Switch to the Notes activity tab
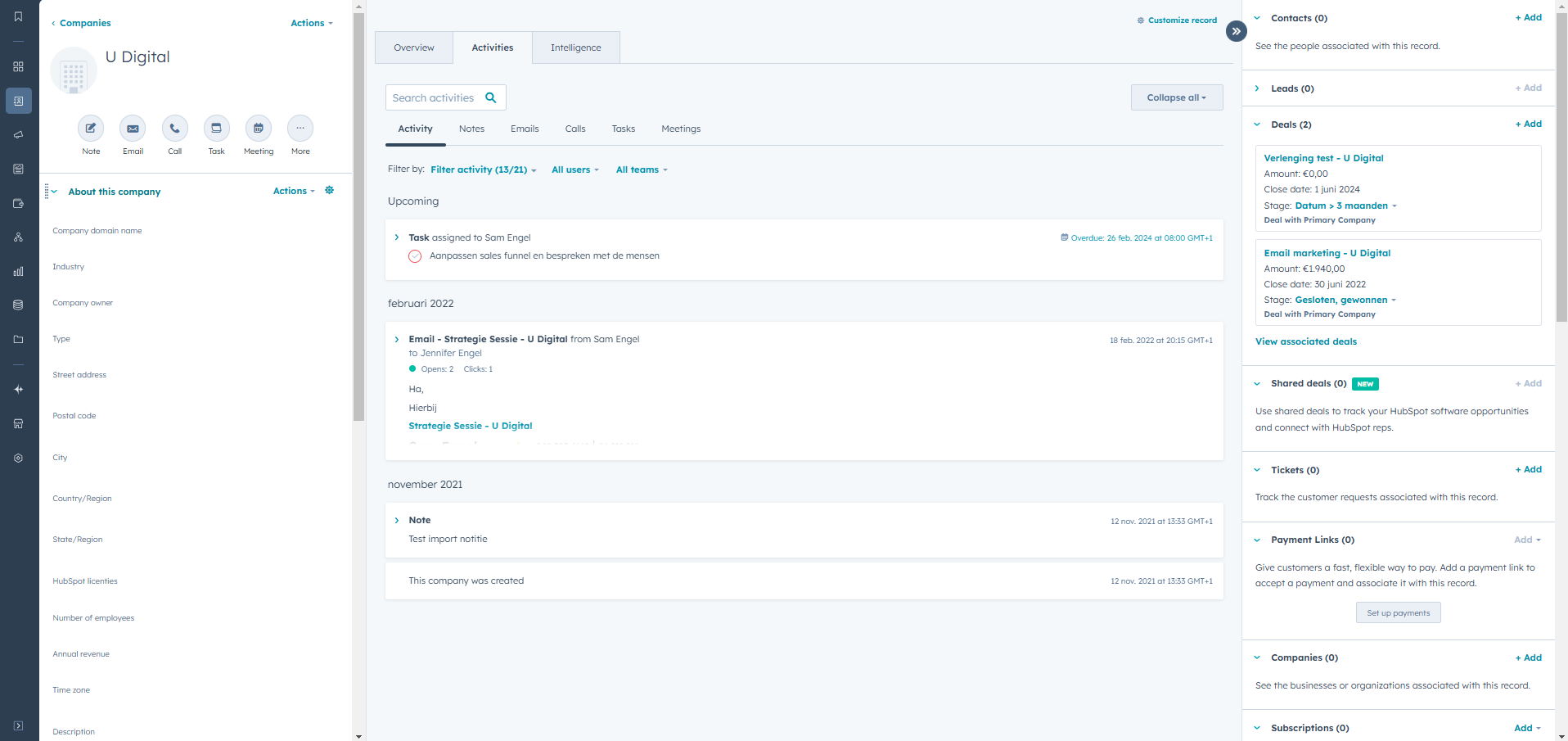Screen dimensions: 1568x741 click(471, 129)
